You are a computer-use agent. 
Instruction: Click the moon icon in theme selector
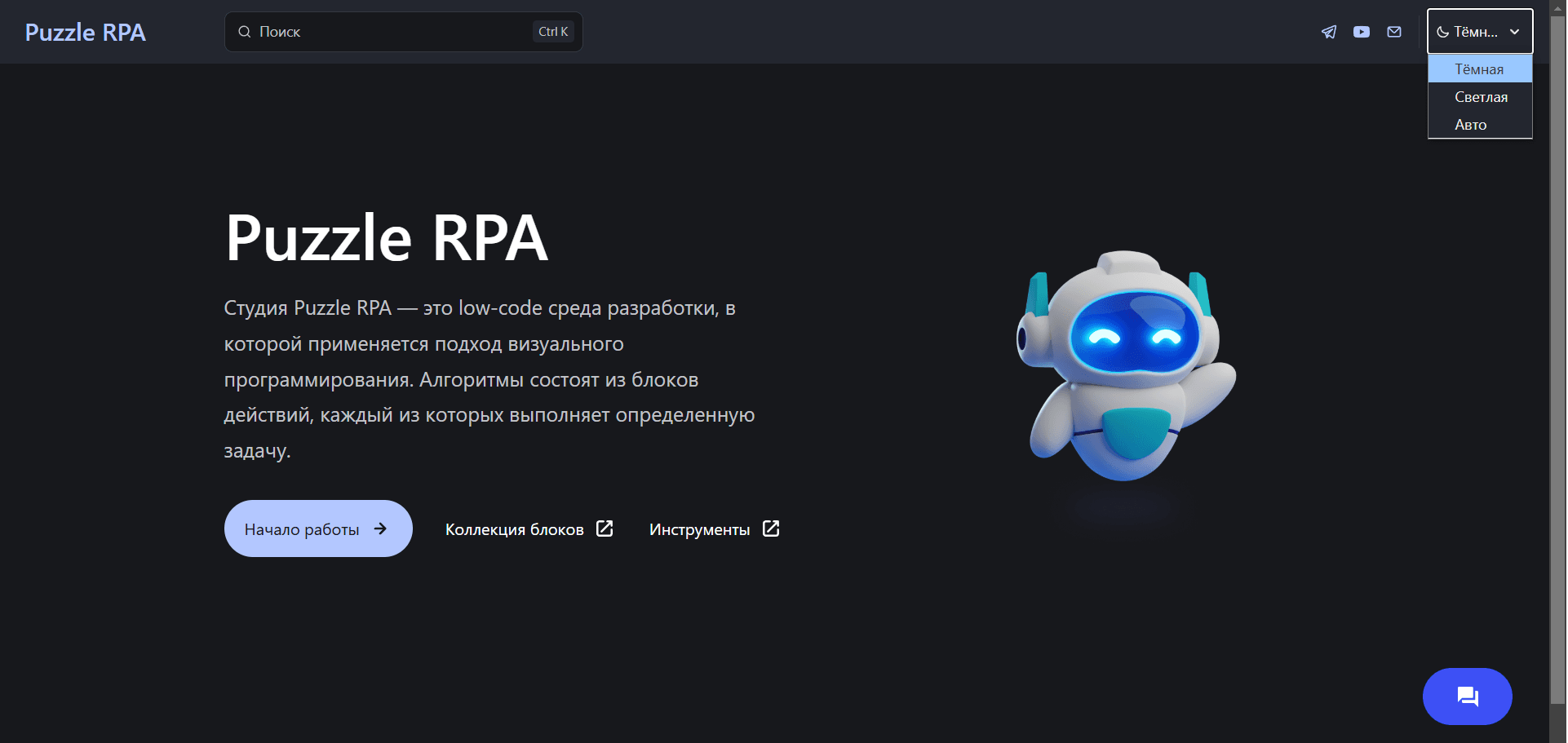click(x=1442, y=32)
